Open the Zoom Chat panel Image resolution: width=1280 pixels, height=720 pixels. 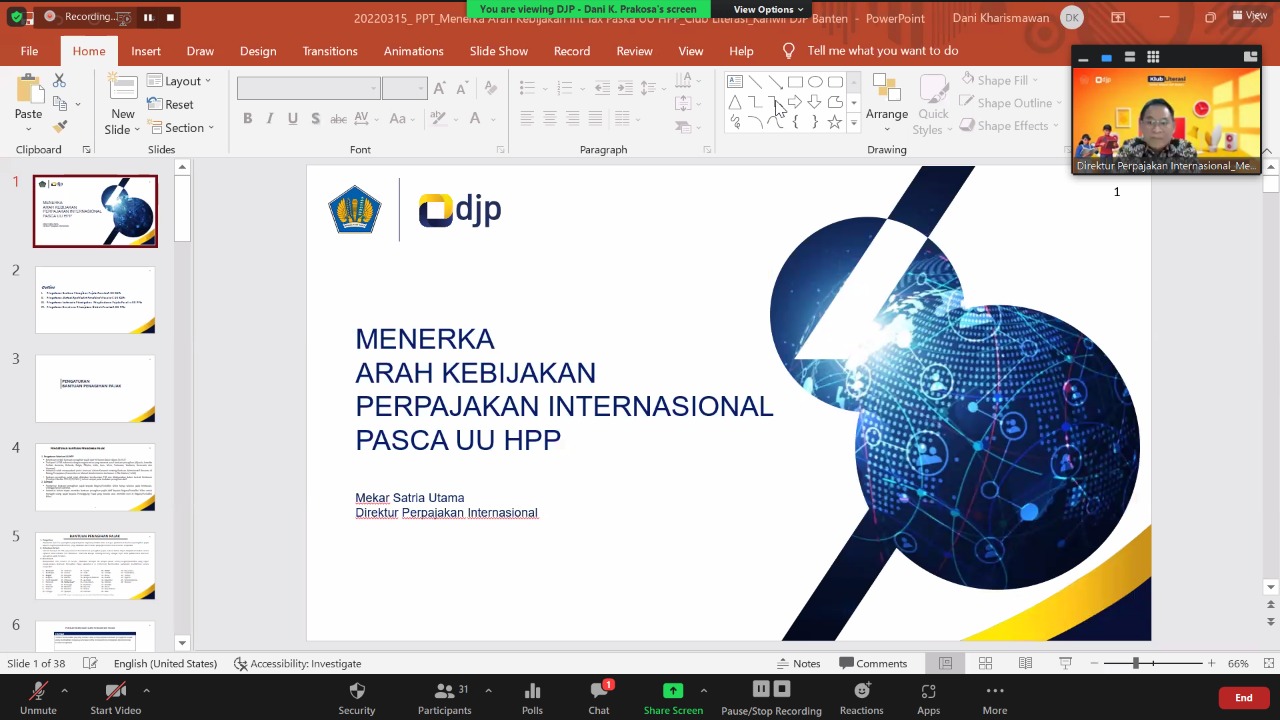(599, 691)
